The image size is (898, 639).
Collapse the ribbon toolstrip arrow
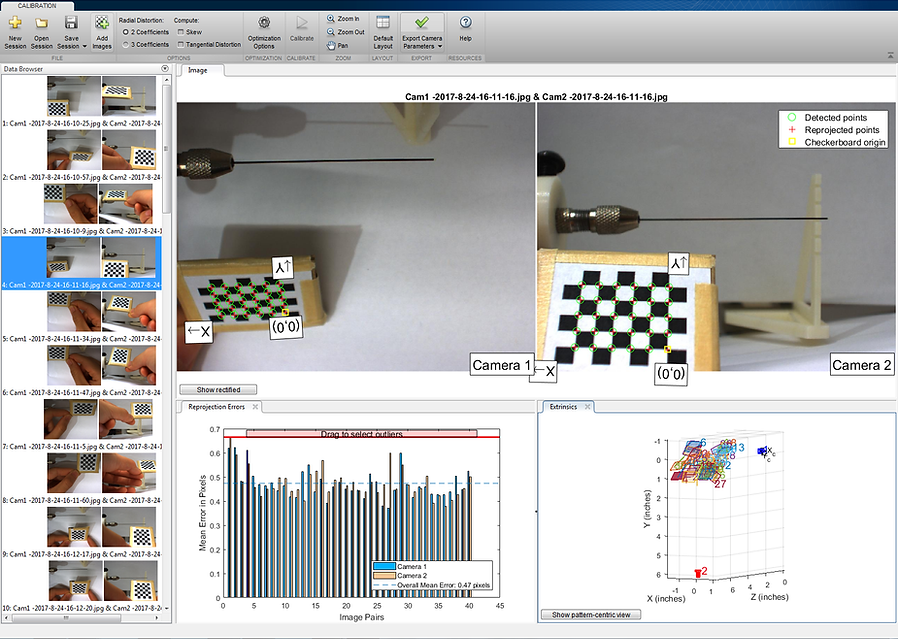pyautogui.click(x=891, y=55)
